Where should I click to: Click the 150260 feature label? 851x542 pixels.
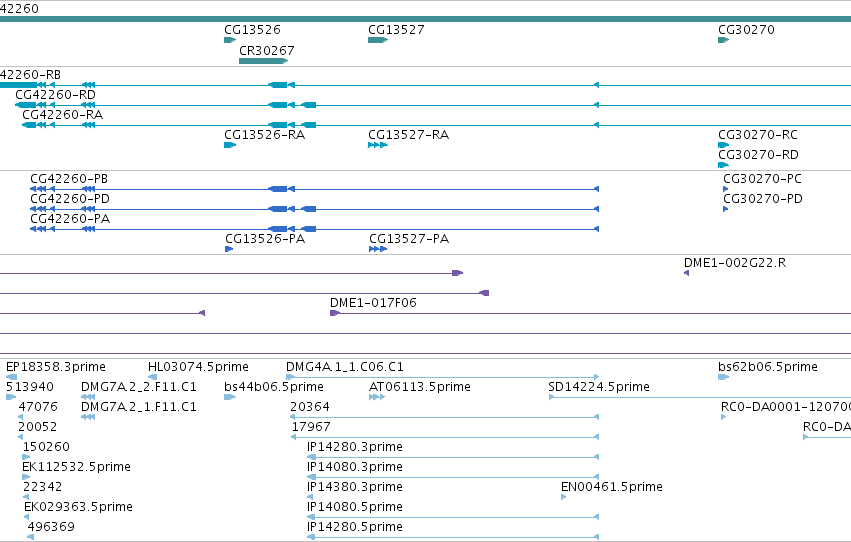click(x=46, y=448)
